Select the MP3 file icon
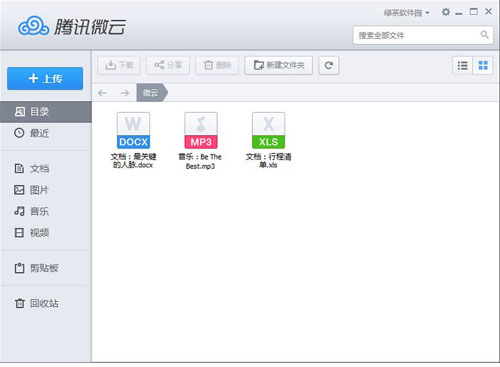This screenshot has width=500, height=367. [x=201, y=130]
